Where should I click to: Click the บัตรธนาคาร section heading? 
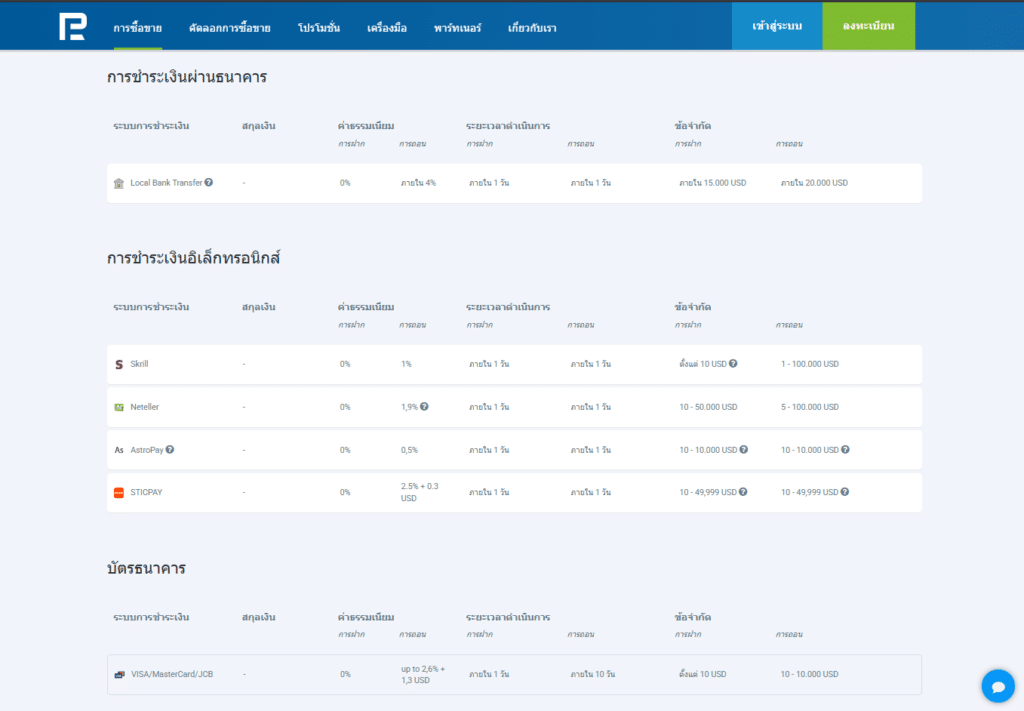(x=146, y=568)
